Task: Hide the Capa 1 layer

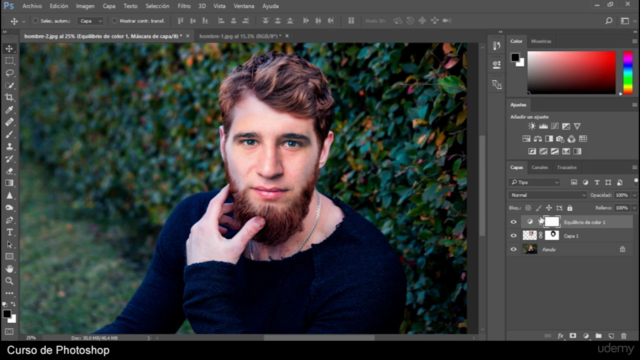Action: 513,236
